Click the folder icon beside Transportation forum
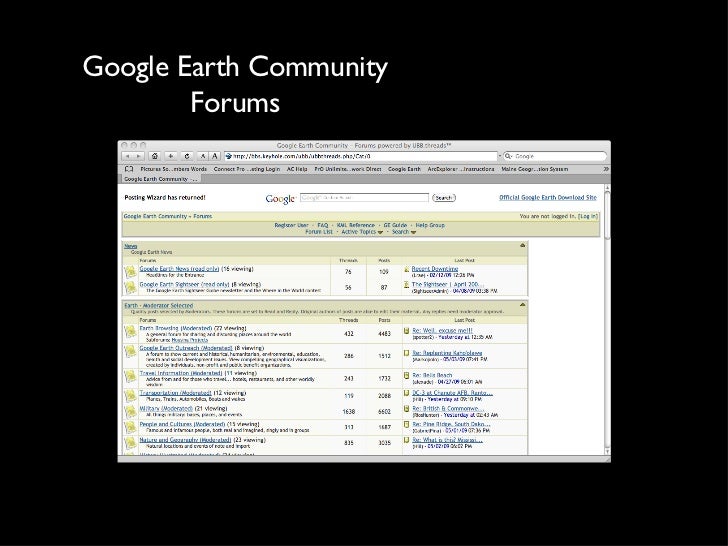Image resolution: width=728 pixels, height=546 pixels. [130, 396]
